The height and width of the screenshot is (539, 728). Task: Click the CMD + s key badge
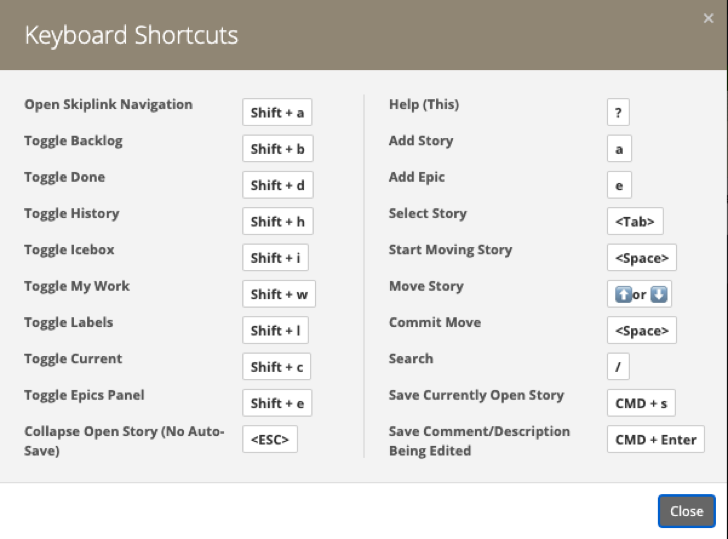click(x=641, y=403)
